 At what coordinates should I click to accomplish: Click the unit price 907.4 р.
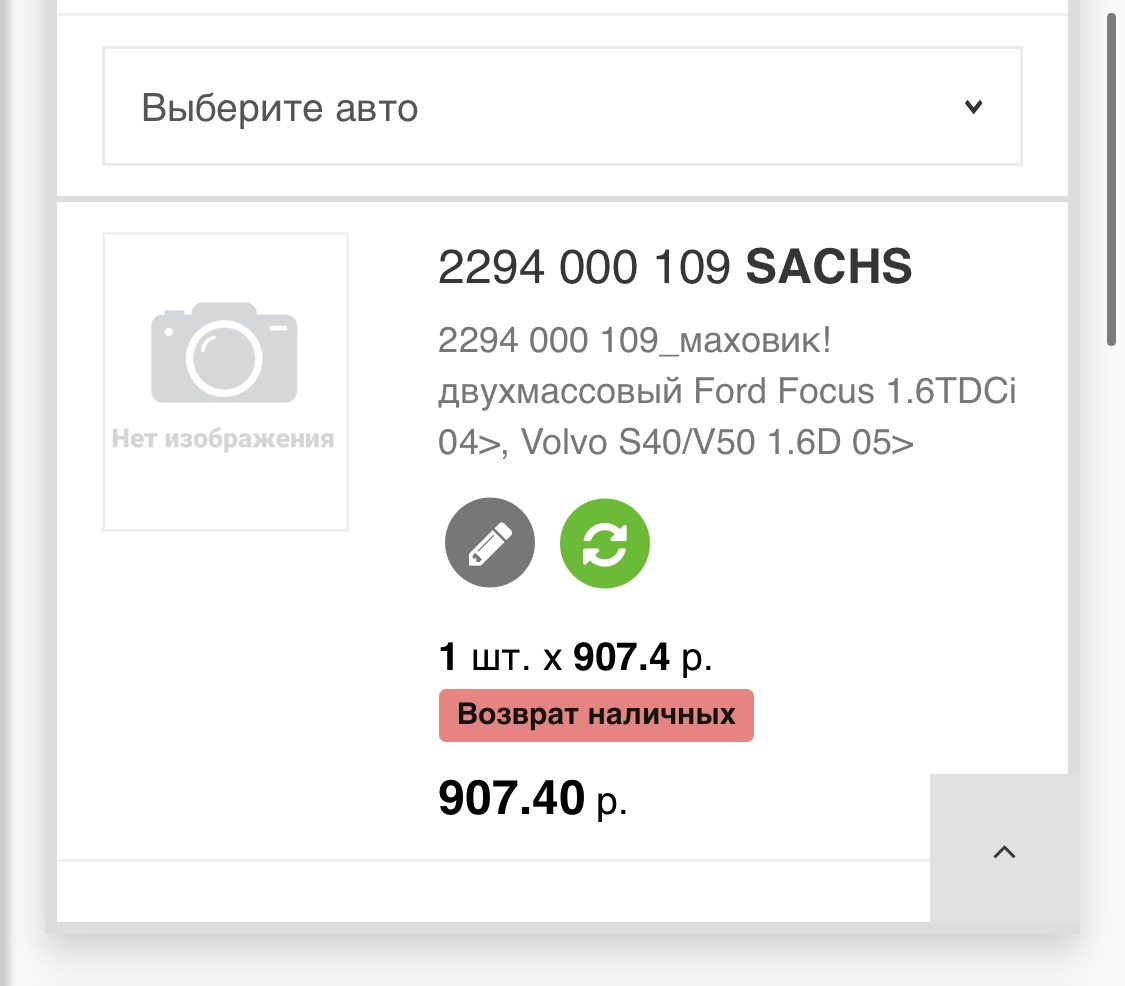click(x=641, y=659)
